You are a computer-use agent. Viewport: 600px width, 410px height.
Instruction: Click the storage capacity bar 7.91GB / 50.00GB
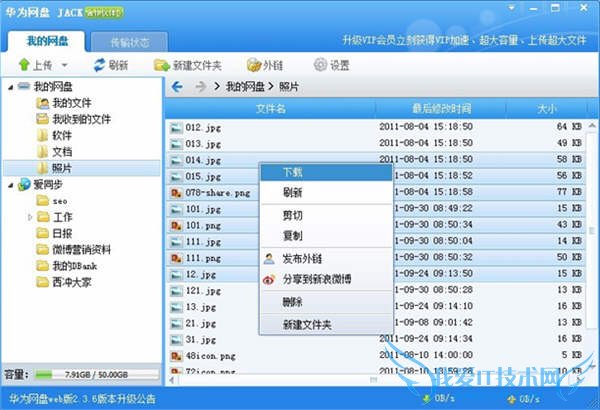pos(96,374)
